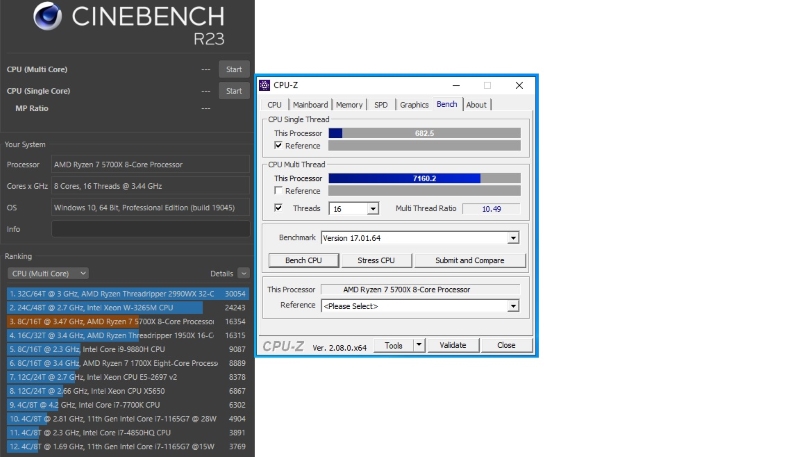
Task: Select ranking row Xeon E5-2697 v2
Action: point(128,377)
